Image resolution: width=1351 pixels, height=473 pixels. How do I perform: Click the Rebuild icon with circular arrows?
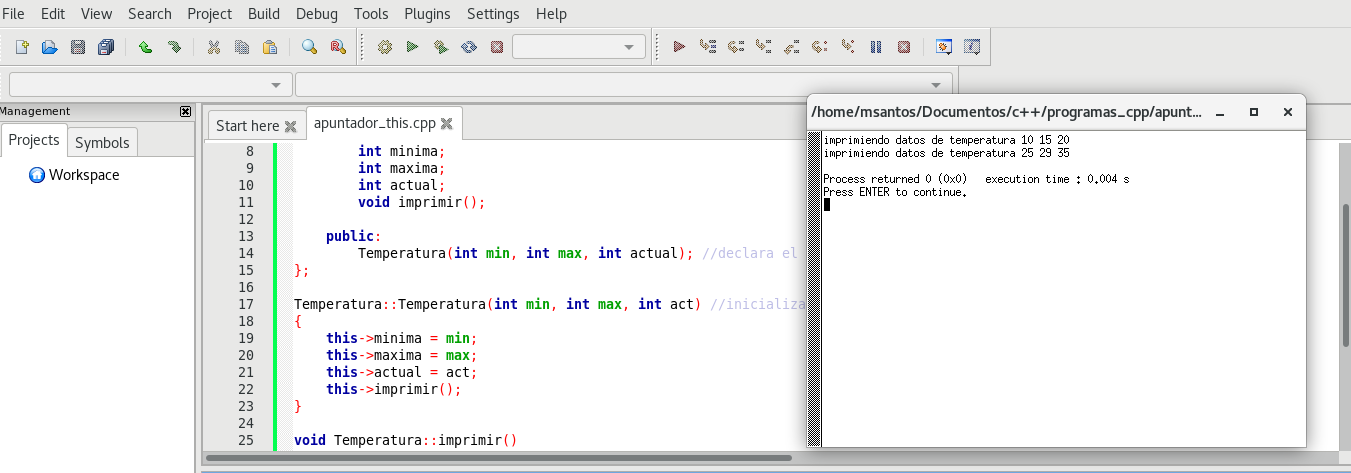coord(468,47)
